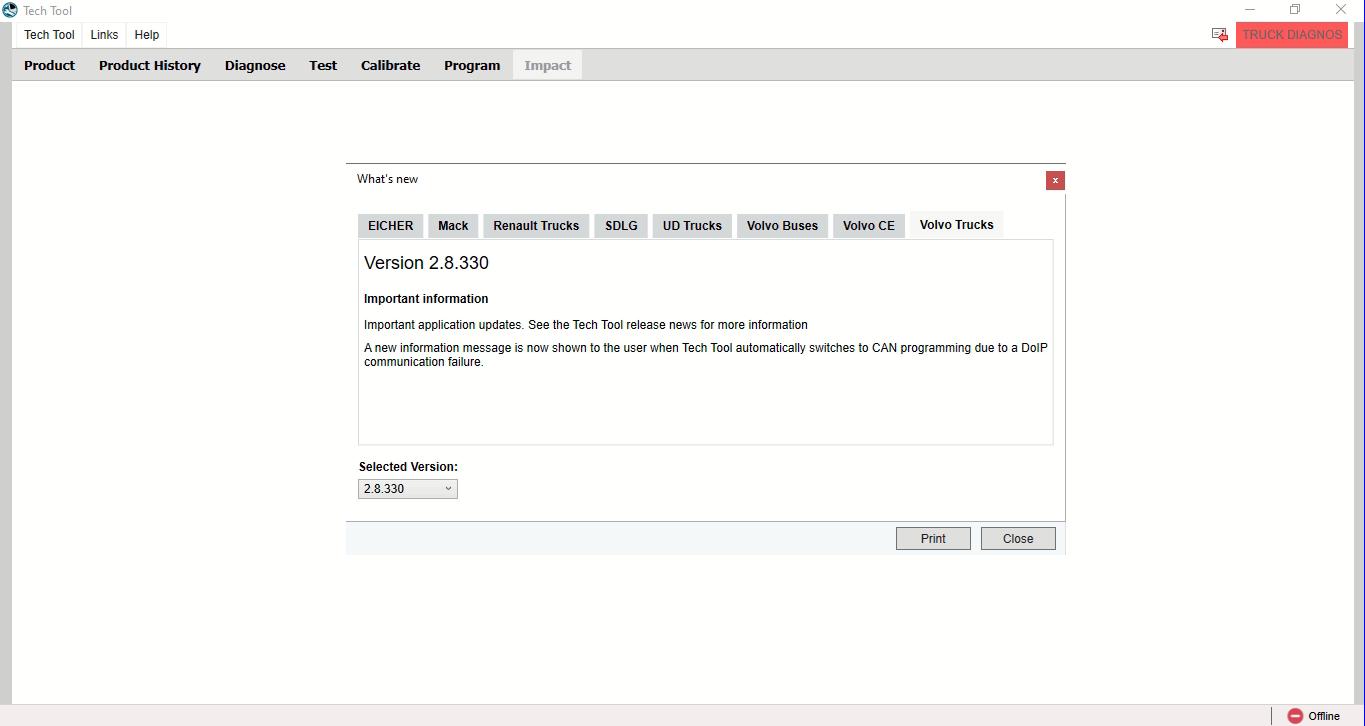
Task: Click the Selected Version label
Action: click(x=408, y=467)
